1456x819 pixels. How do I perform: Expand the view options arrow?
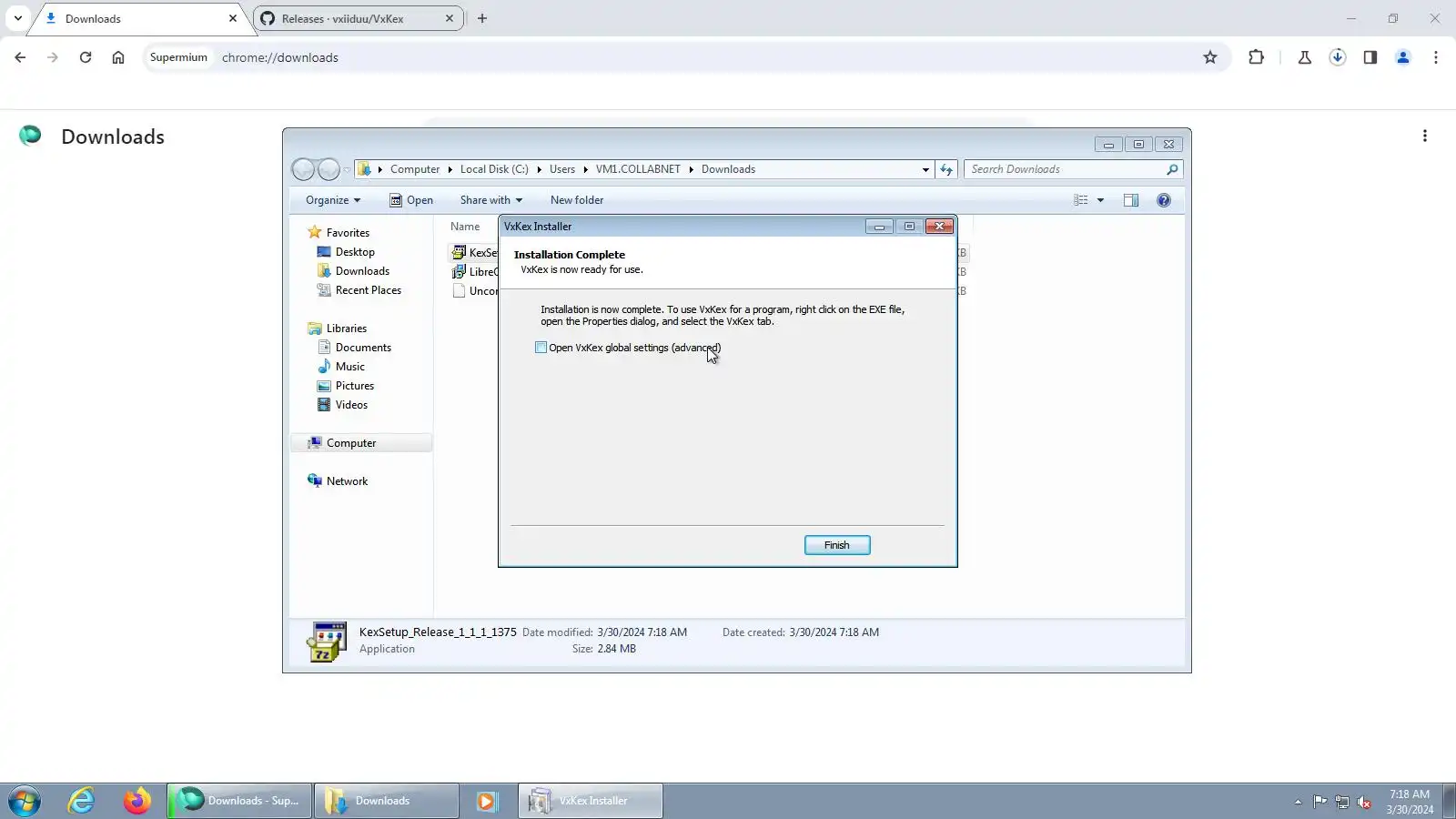pos(1100,200)
